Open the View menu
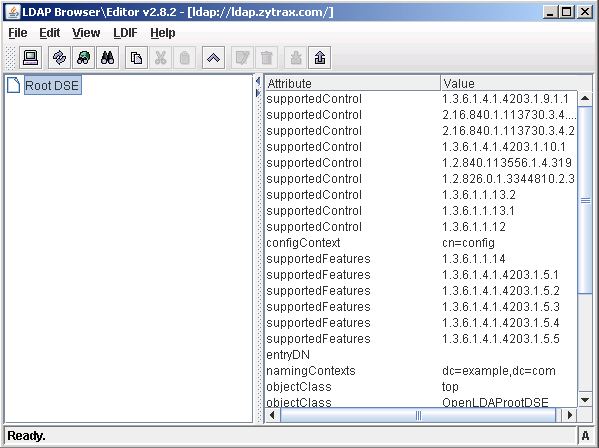Screen dimensions: 599x448 (86, 33)
